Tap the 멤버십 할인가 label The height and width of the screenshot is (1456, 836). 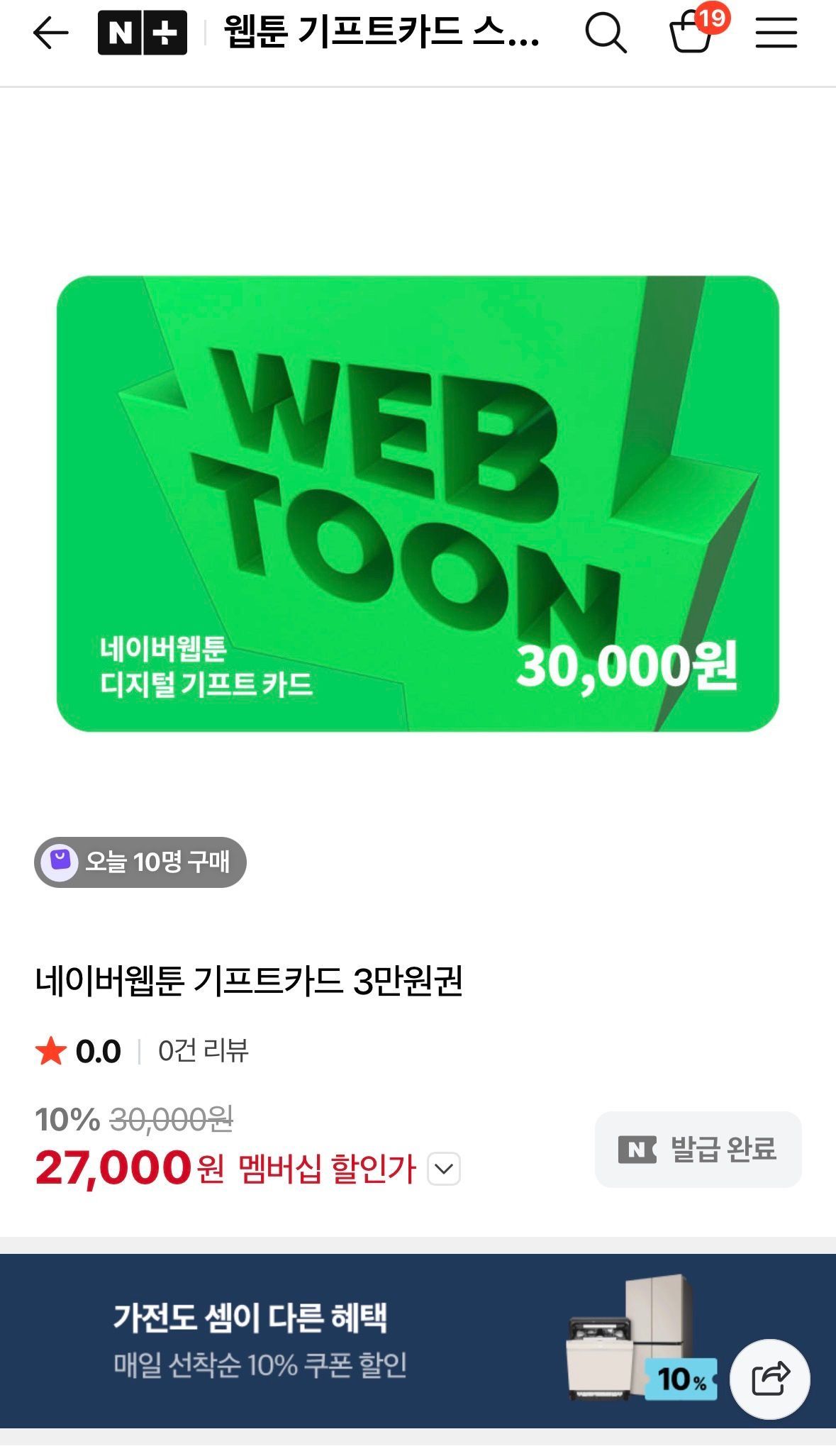[x=327, y=1169]
